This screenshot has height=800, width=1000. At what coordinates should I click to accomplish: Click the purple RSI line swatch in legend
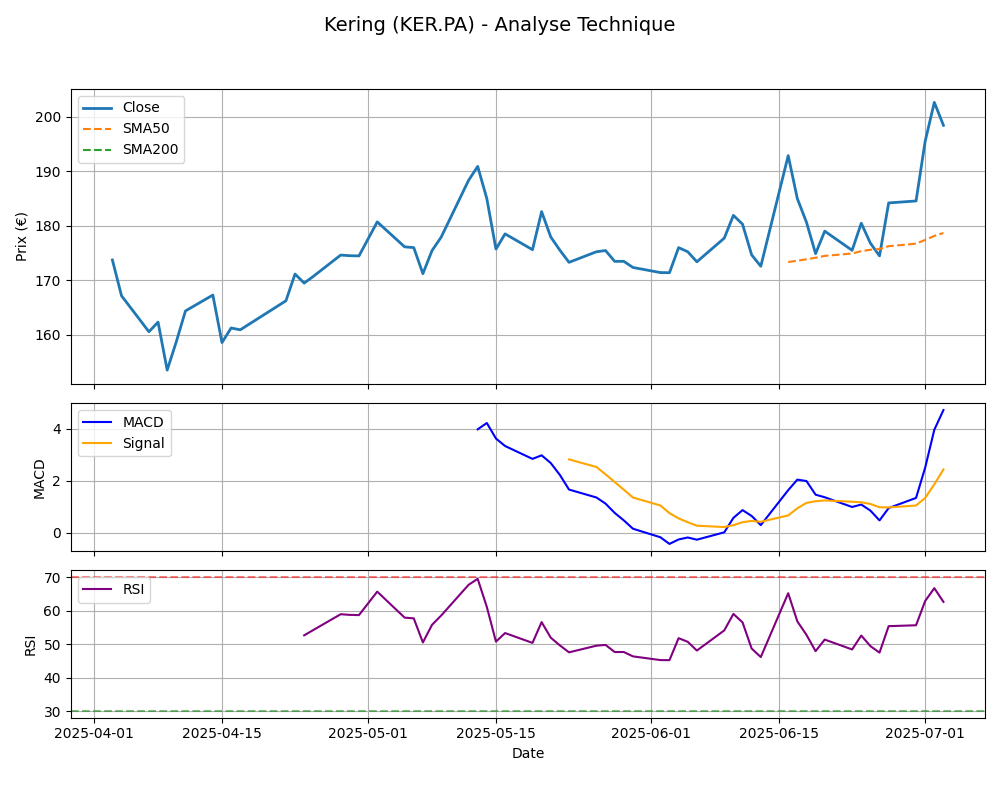point(98,590)
